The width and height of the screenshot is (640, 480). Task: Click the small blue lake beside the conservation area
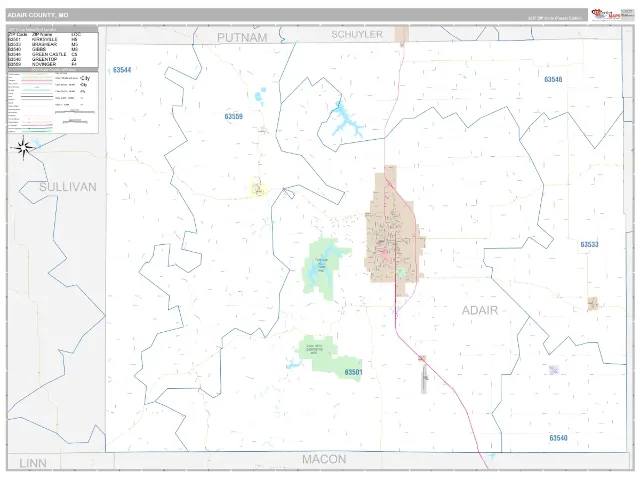[293, 364]
